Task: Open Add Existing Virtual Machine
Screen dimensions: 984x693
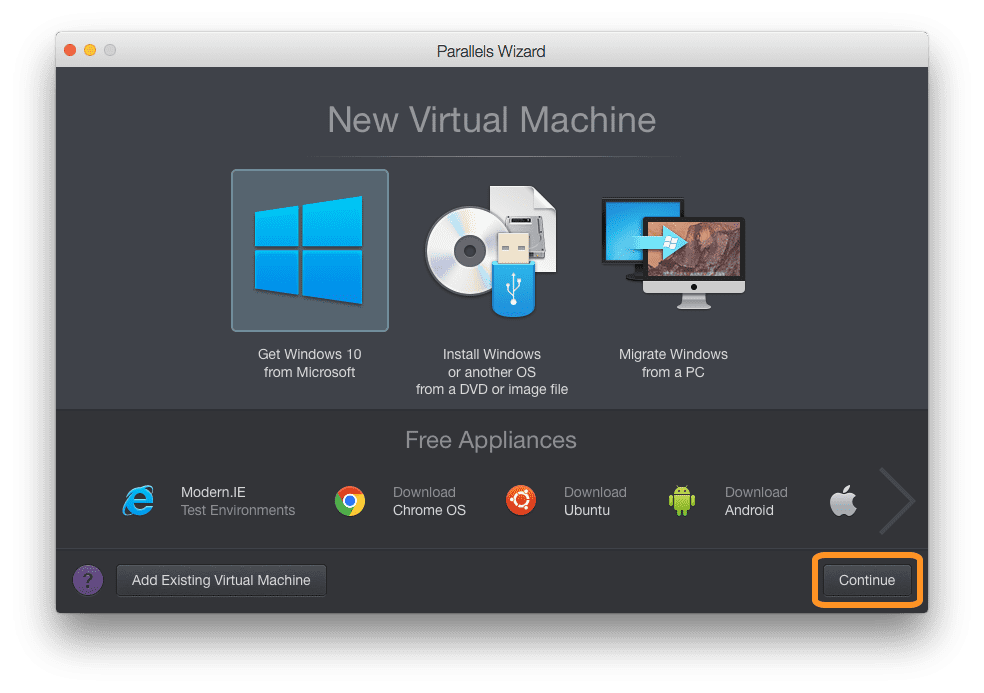Action: pyautogui.click(x=220, y=580)
